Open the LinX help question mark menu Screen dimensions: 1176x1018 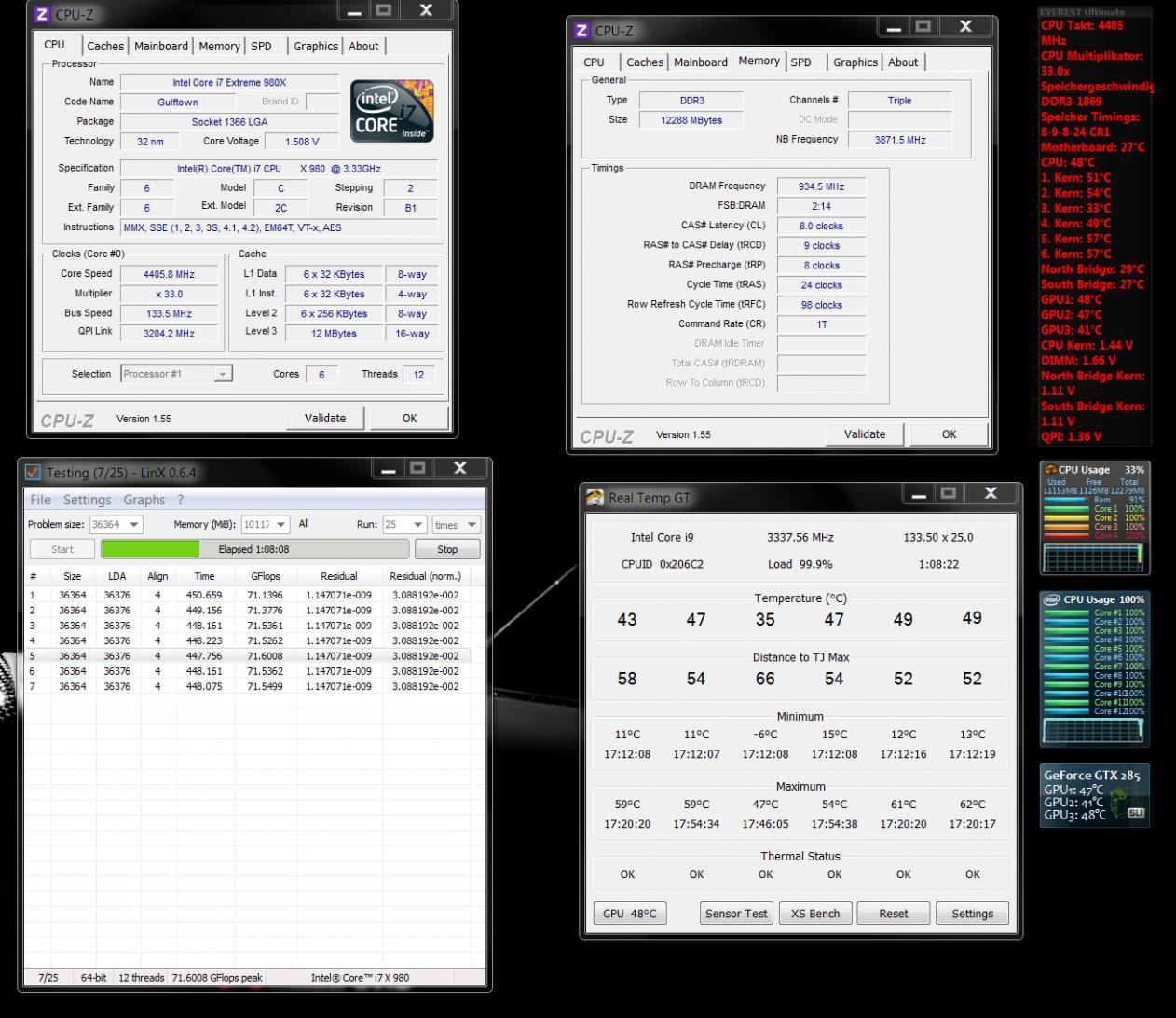(181, 500)
